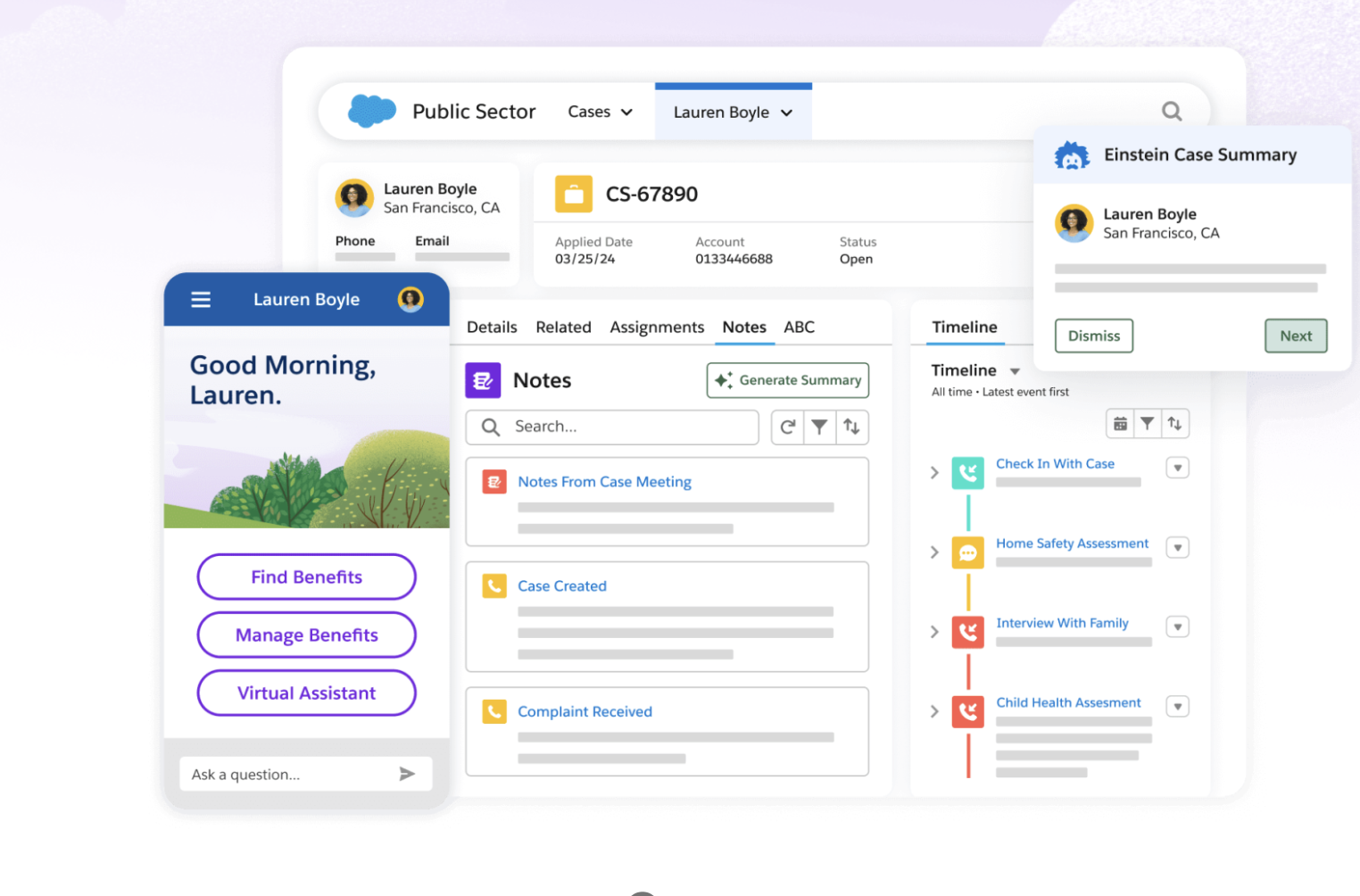Click the Home Safety Assessment chat icon

coord(968,552)
